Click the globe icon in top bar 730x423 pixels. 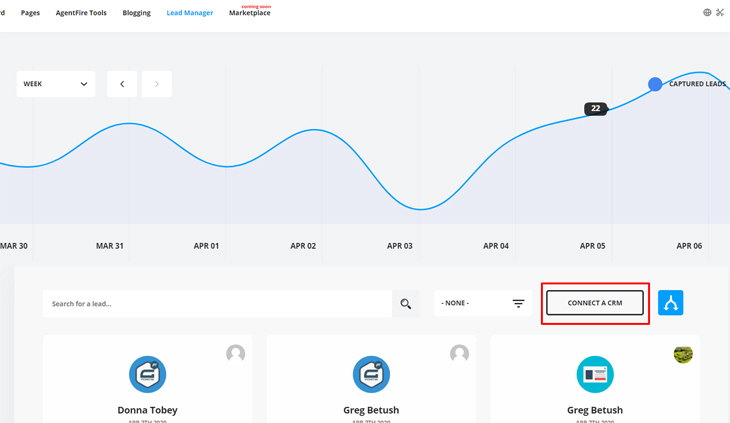click(707, 13)
